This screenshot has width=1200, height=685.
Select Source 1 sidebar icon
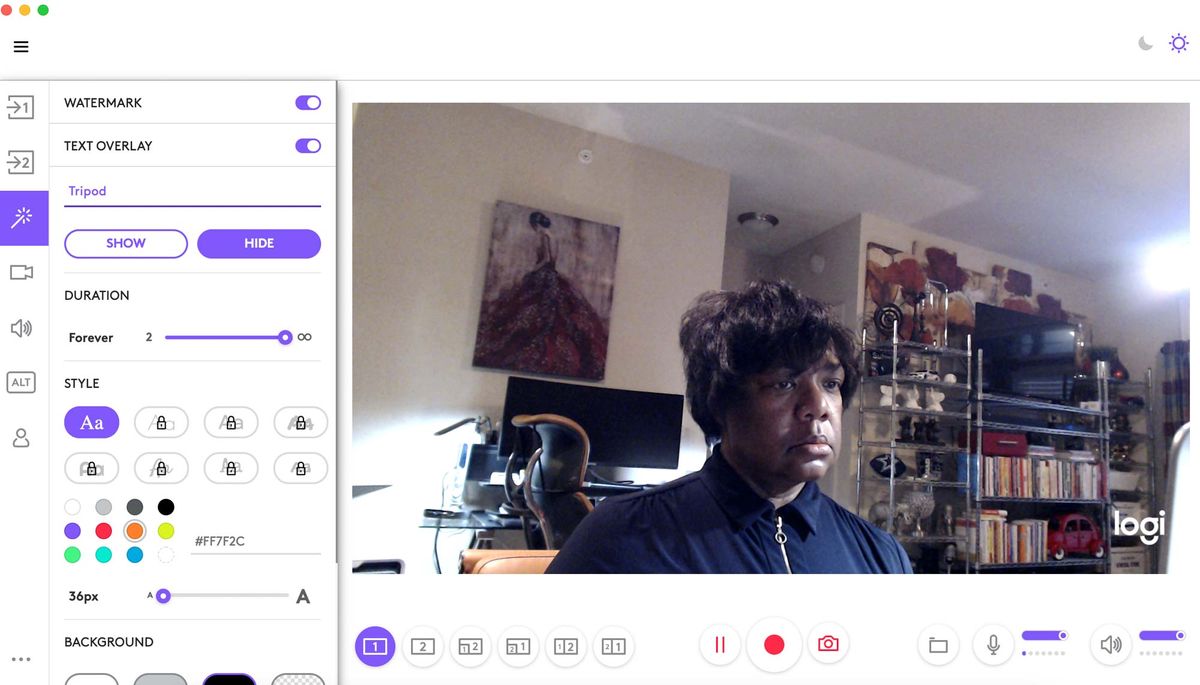[x=21, y=106]
